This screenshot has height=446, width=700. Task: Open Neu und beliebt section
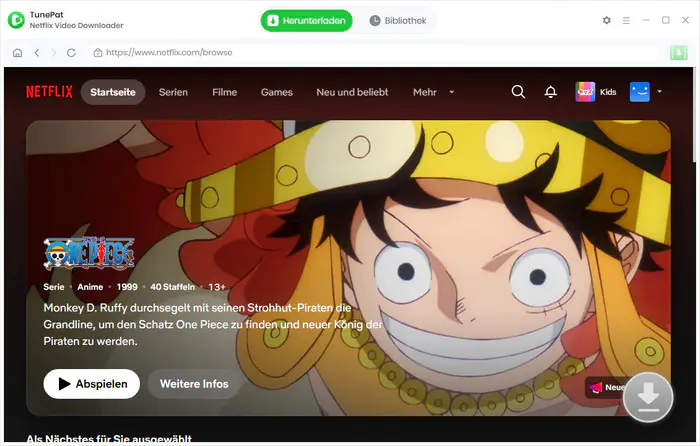[352, 92]
